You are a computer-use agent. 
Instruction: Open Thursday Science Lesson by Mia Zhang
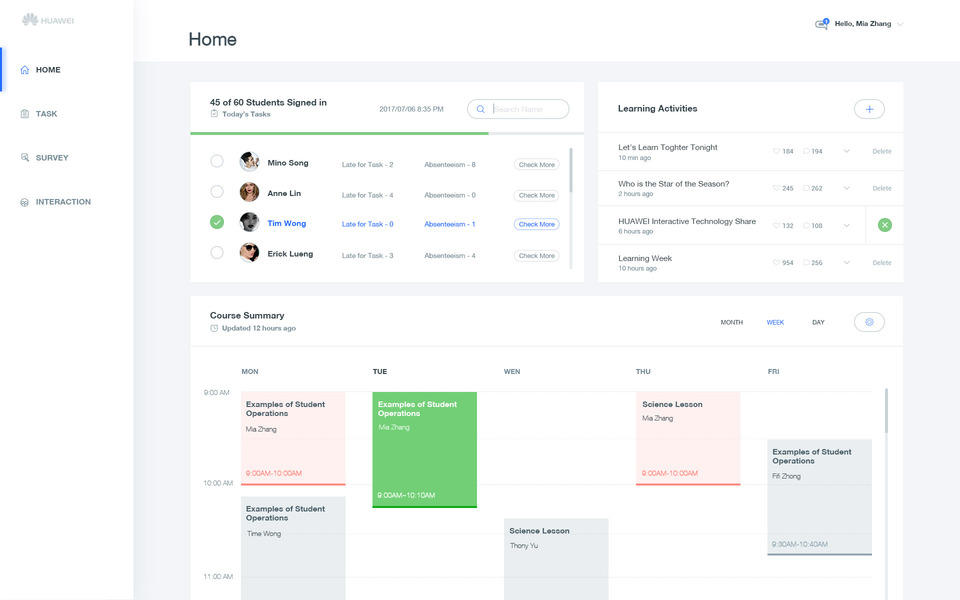[688, 438]
